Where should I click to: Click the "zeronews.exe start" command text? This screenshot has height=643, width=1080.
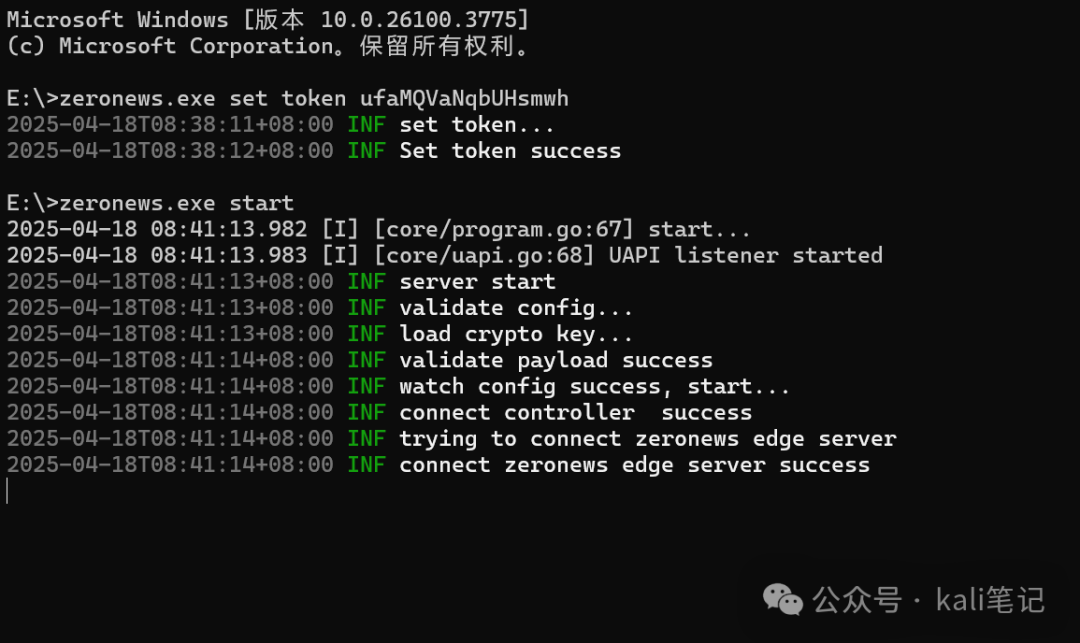[x=176, y=203]
